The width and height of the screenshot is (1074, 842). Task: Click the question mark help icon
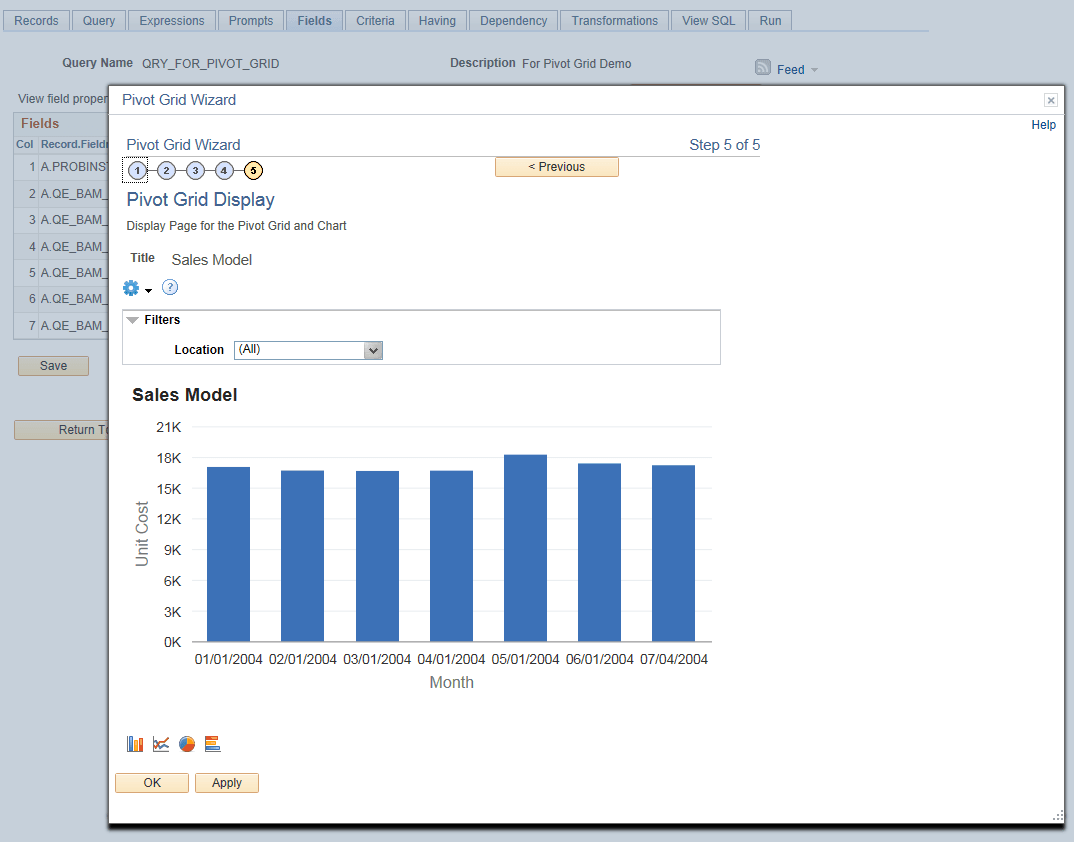pos(170,287)
